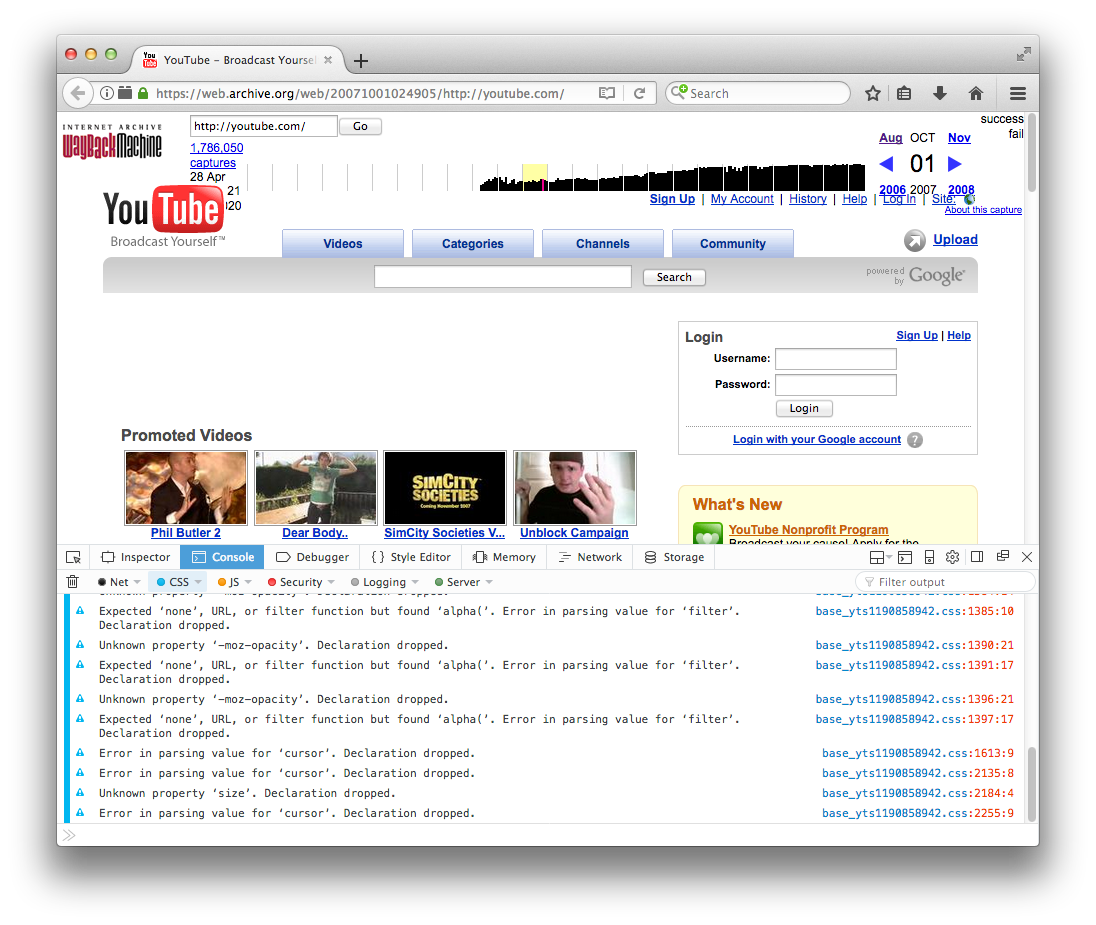
Task: Open Login with your Google account link
Action: [x=816, y=439]
